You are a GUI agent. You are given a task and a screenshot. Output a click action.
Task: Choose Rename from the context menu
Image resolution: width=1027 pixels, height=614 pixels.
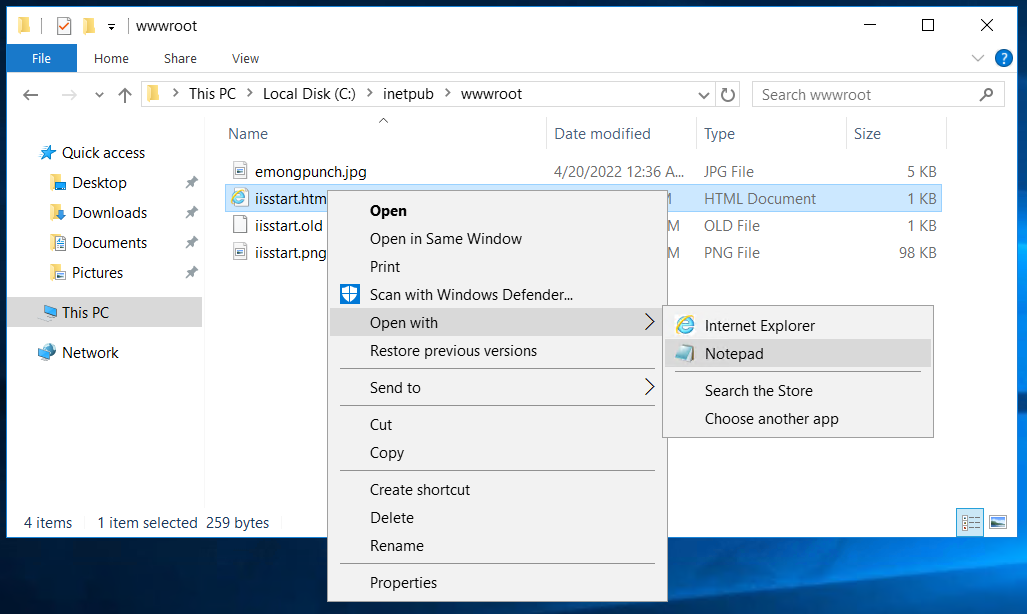point(497,546)
